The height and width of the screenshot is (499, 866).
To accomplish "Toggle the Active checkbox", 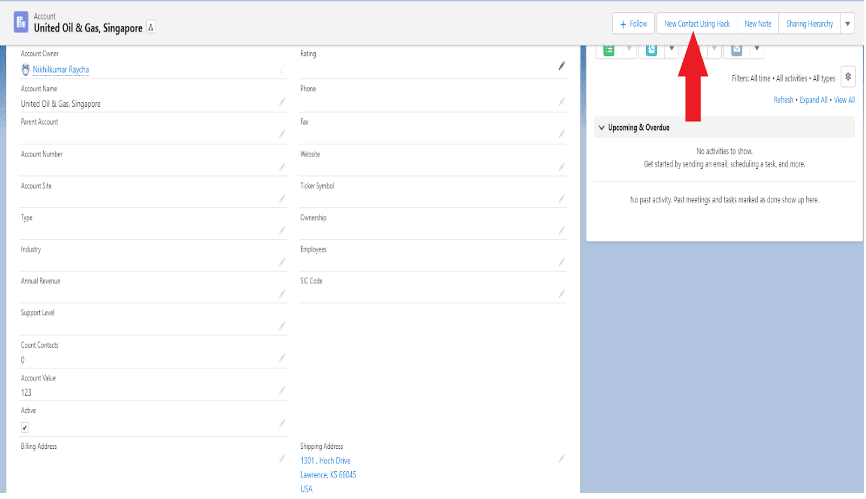I will (x=25, y=427).
